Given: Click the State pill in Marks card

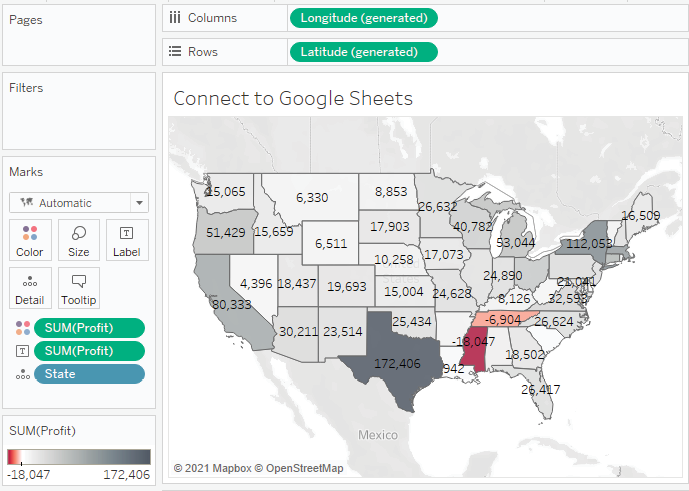Looking at the screenshot, I should [x=89, y=374].
